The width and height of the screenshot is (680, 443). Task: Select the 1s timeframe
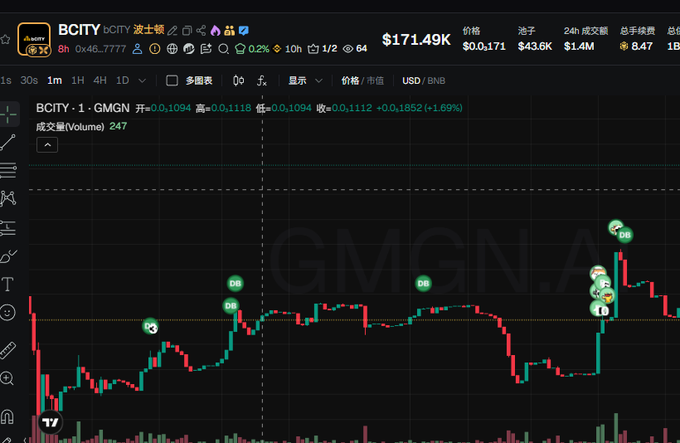(6, 81)
